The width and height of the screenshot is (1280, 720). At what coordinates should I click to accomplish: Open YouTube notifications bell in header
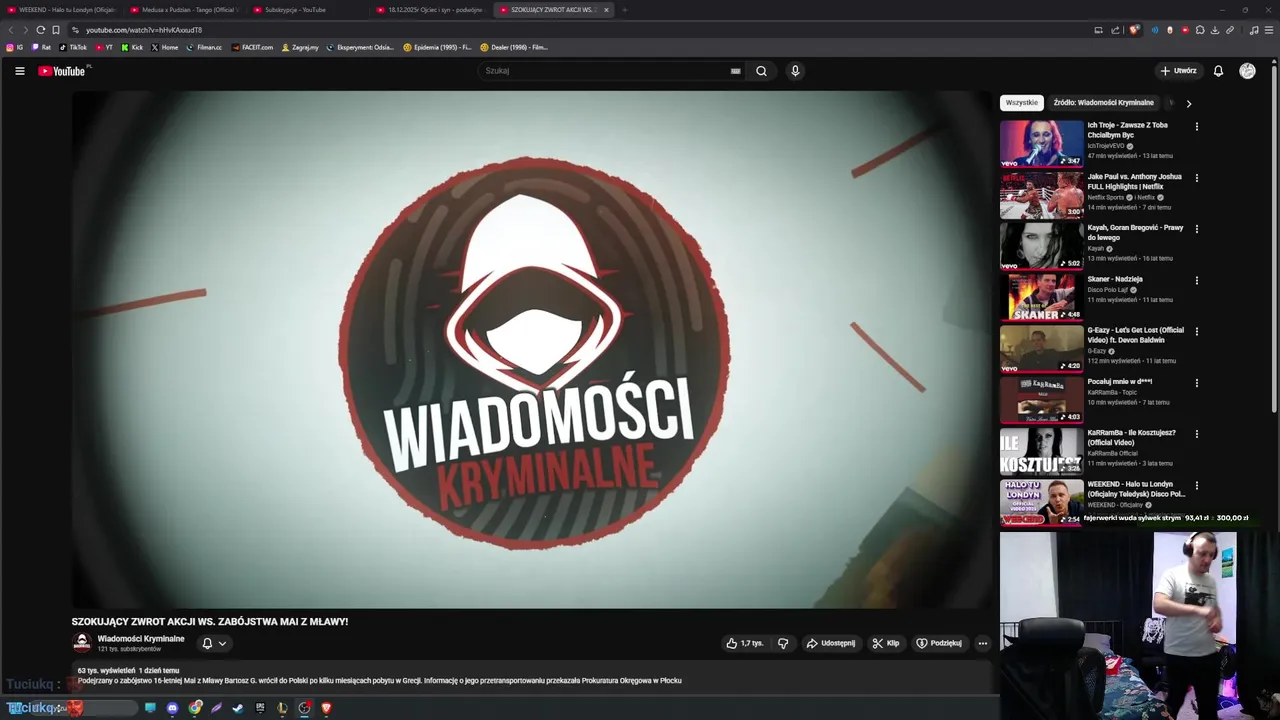pos(1218,71)
